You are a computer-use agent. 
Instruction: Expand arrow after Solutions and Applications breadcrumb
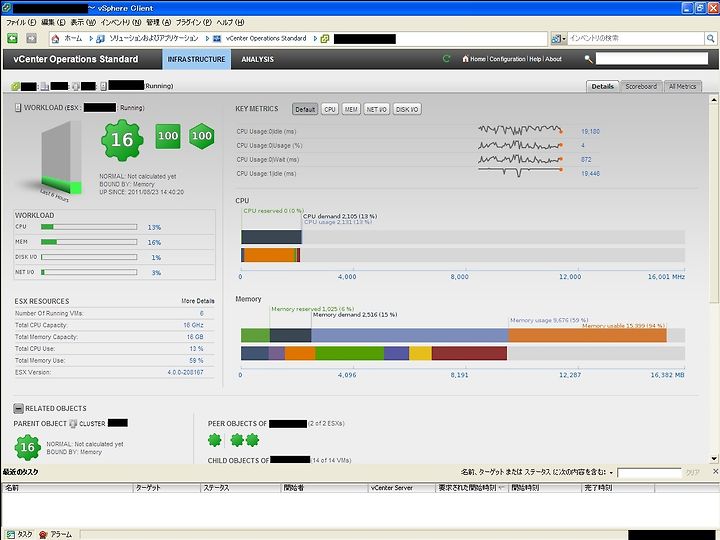point(207,39)
